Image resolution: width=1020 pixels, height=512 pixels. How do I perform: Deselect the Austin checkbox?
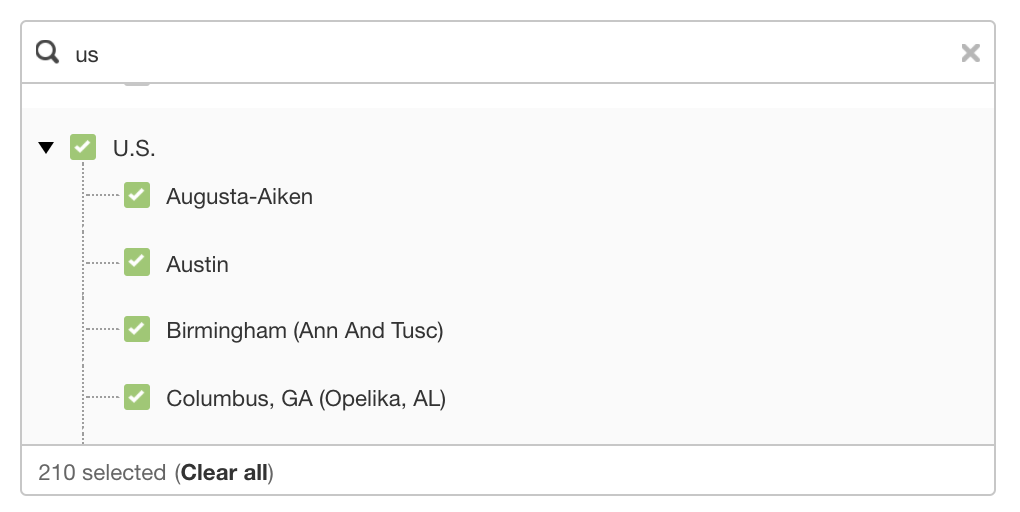[x=137, y=262]
